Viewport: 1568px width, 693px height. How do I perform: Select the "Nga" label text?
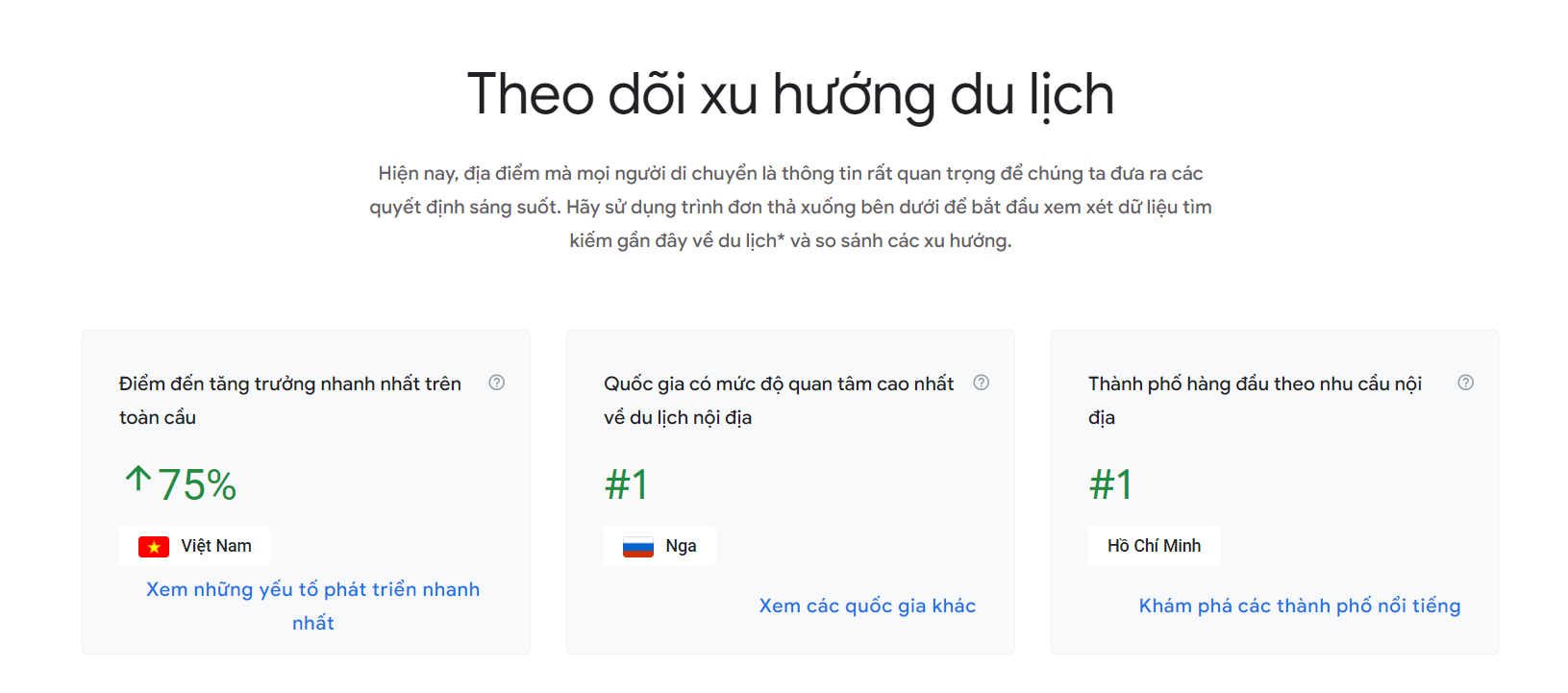(681, 546)
